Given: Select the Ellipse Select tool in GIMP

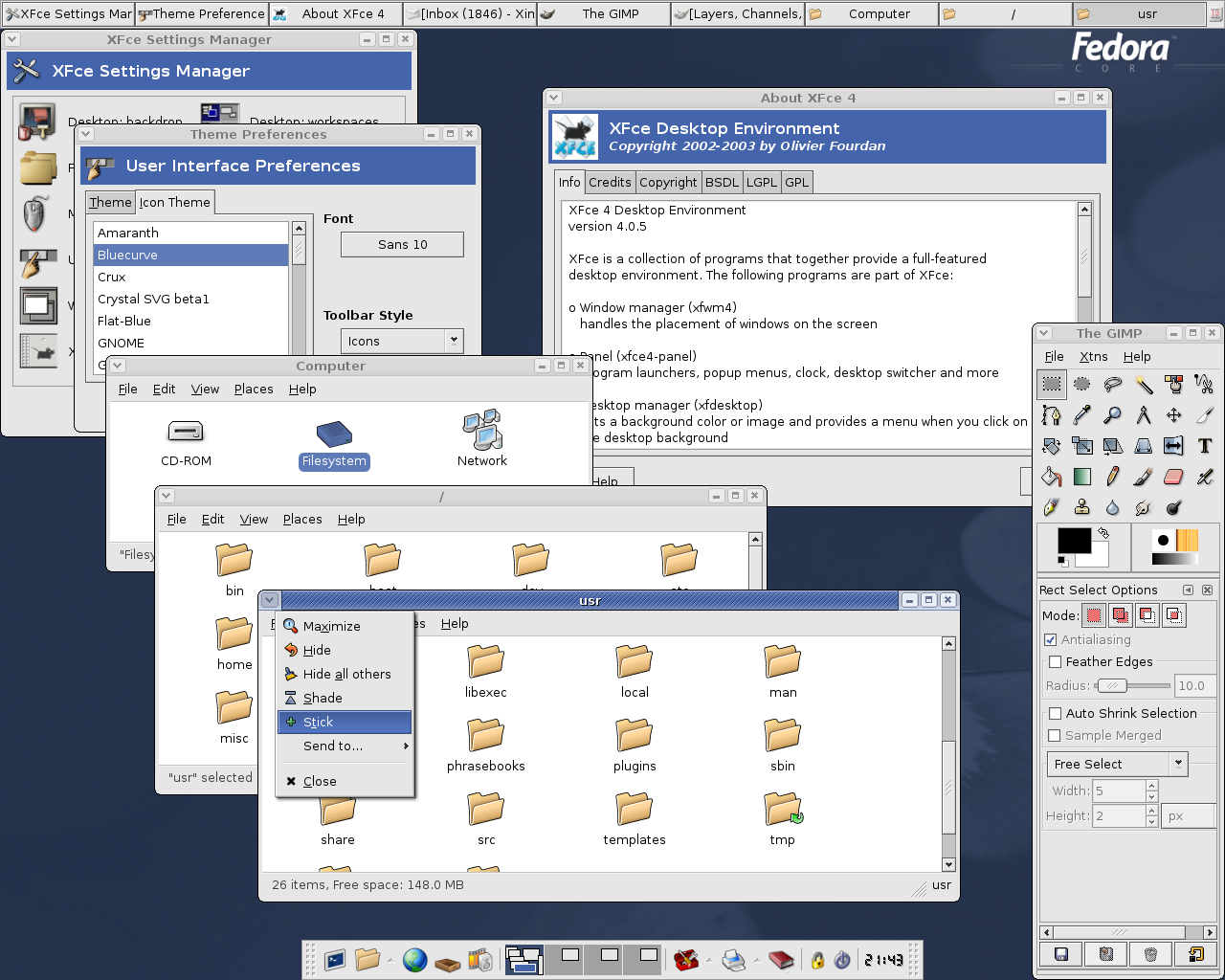Looking at the screenshot, I should click(x=1081, y=385).
